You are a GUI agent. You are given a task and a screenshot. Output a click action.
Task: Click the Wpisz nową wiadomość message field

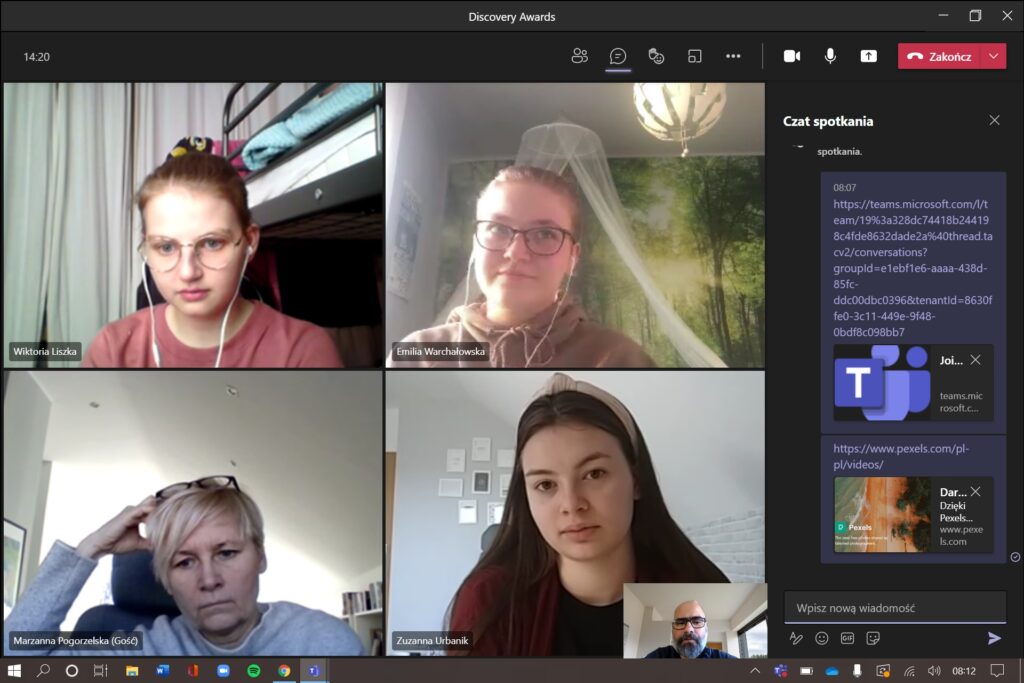click(x=894, y=608)
